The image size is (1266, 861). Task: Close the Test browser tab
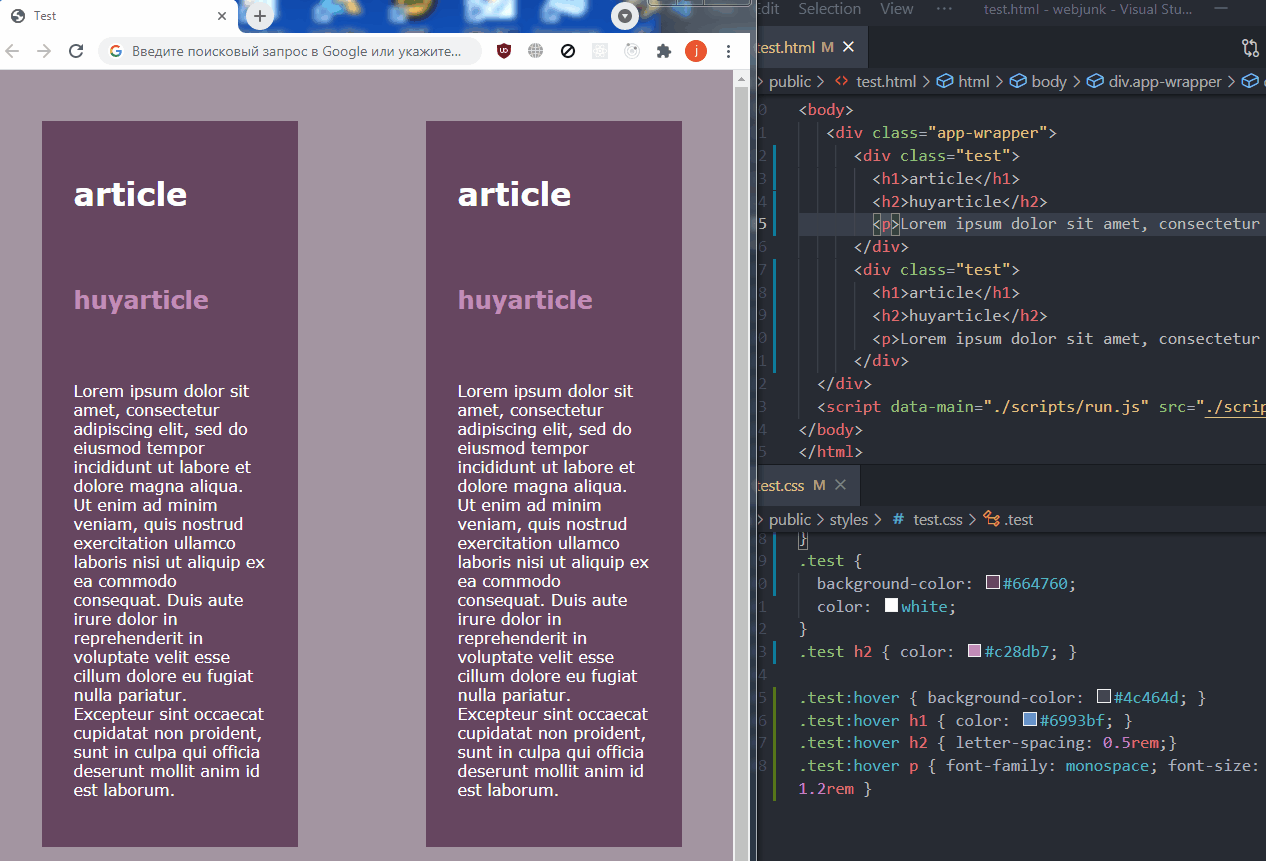tap(221, 16)
